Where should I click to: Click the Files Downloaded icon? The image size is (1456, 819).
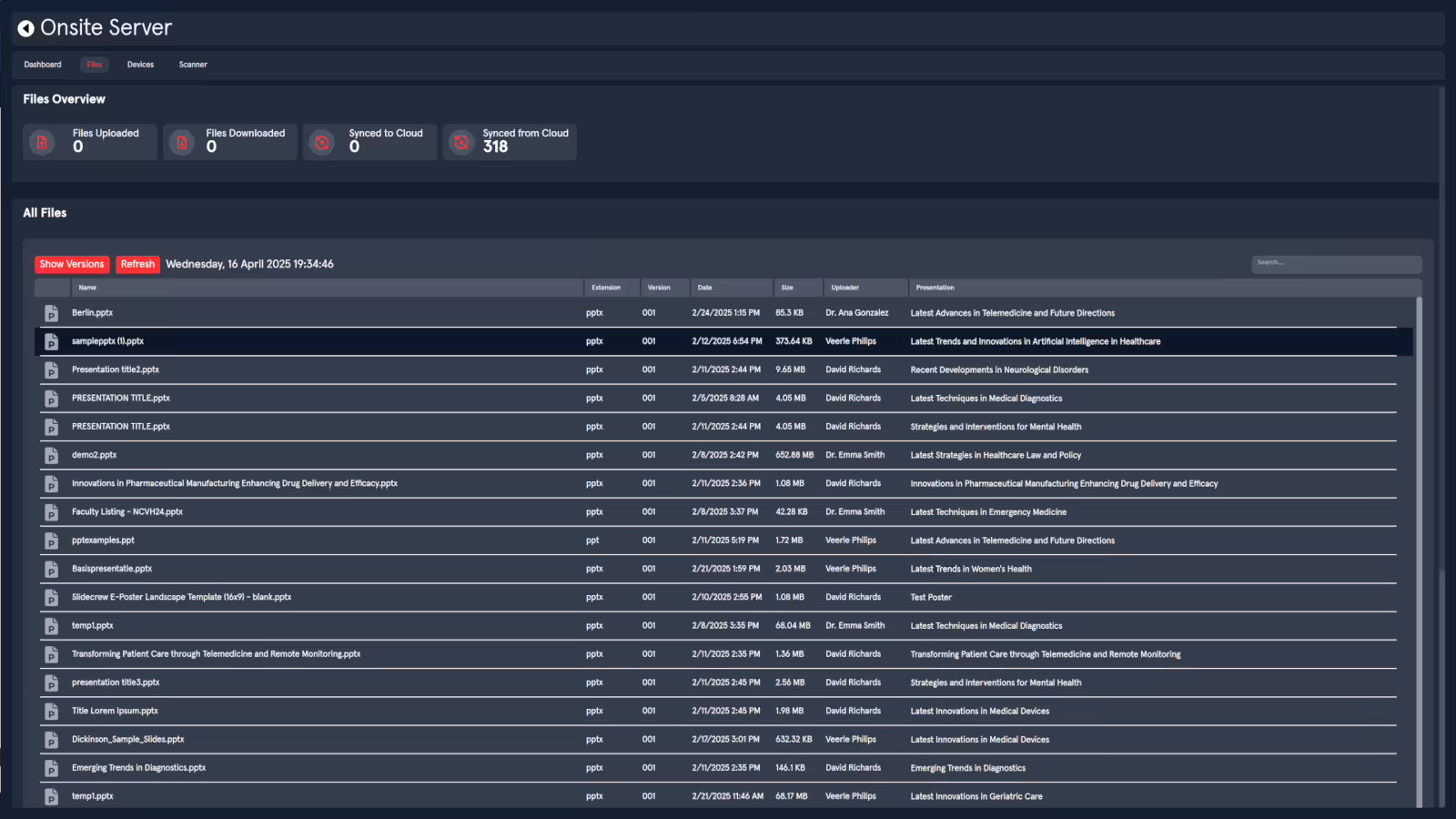coord(182,142)
